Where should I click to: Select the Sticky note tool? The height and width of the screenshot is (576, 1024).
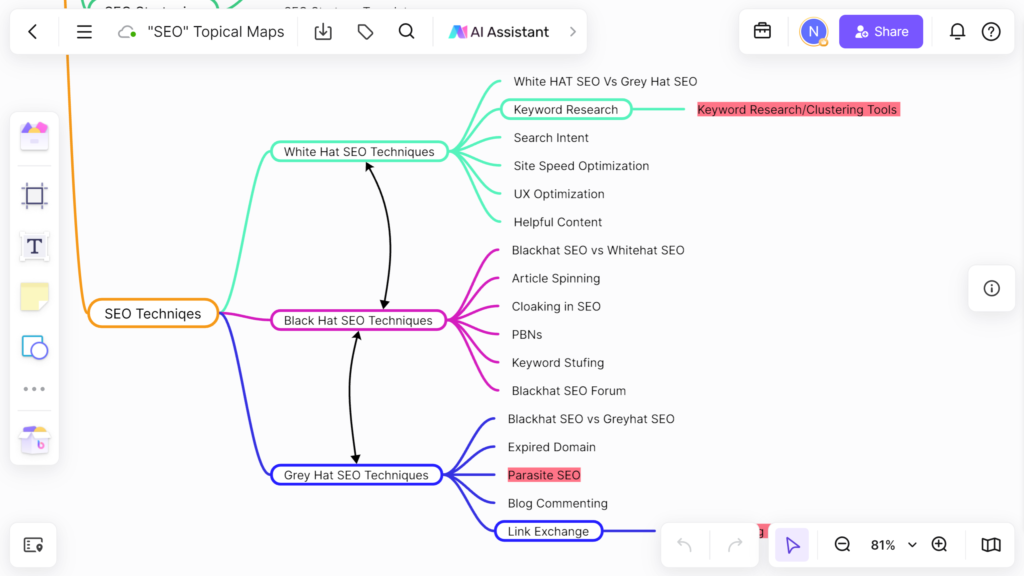[x=35, y=297]
